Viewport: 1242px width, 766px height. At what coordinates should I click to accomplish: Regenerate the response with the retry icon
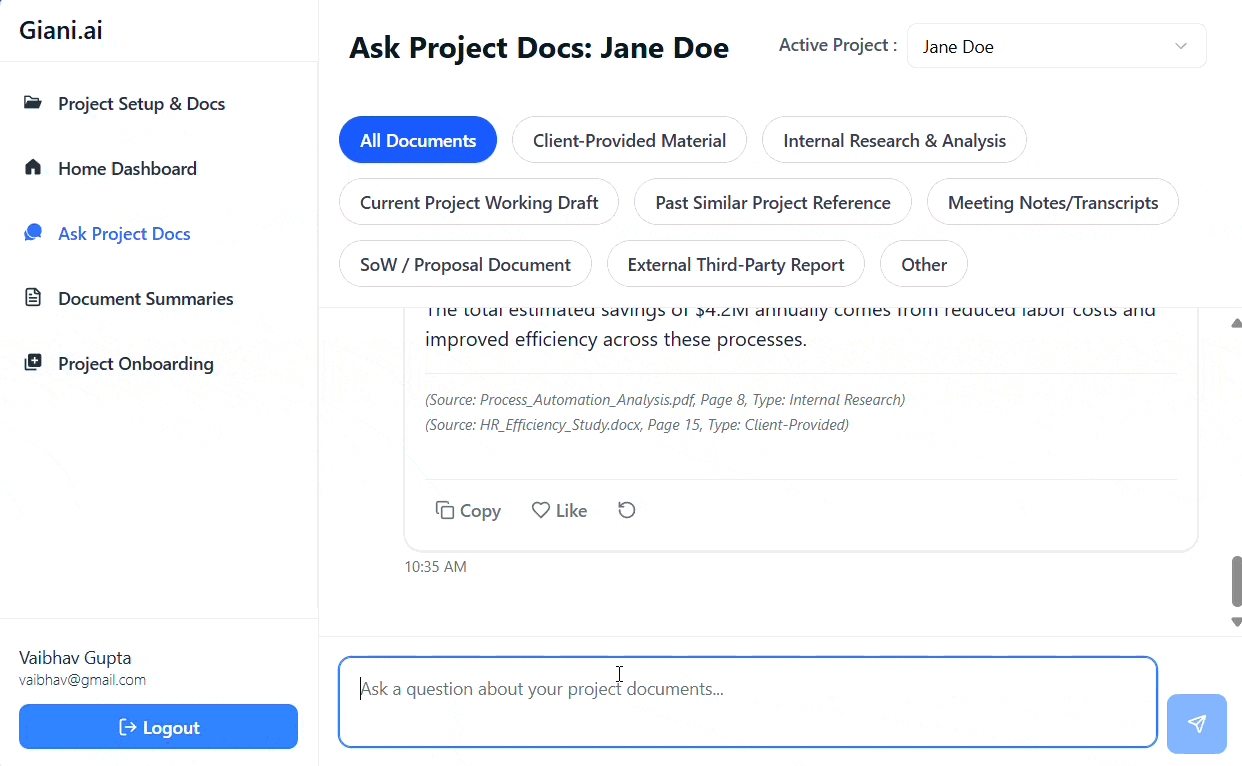pos(627,510)
